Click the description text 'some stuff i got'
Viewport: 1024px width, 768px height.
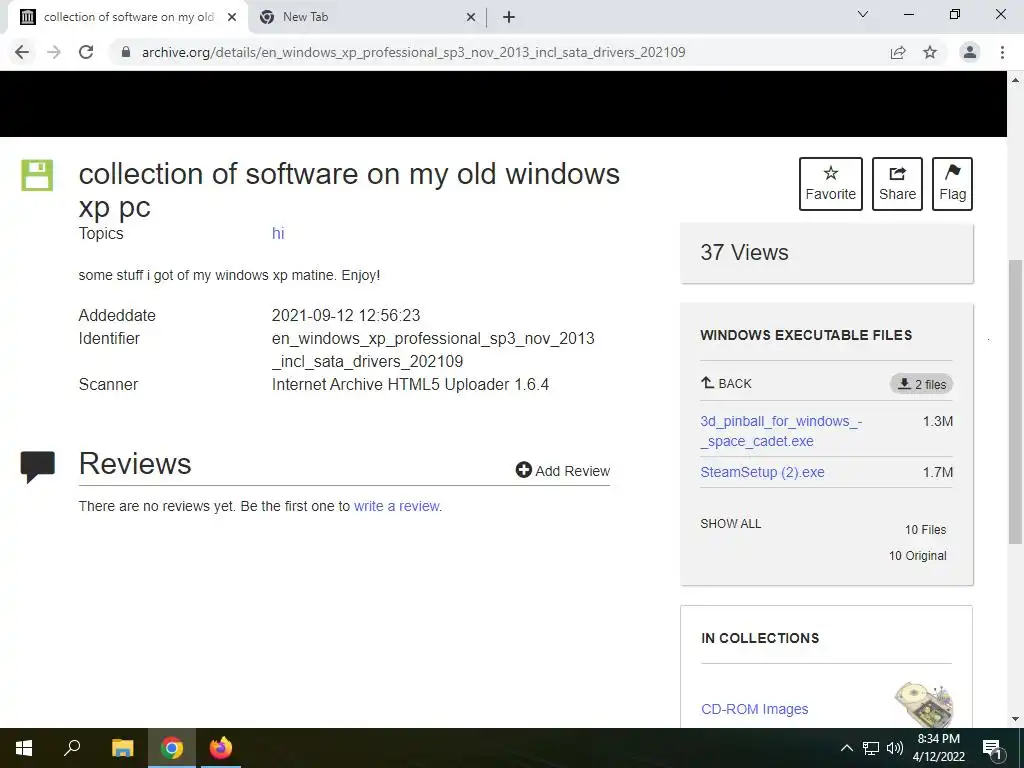coord(229,275)
